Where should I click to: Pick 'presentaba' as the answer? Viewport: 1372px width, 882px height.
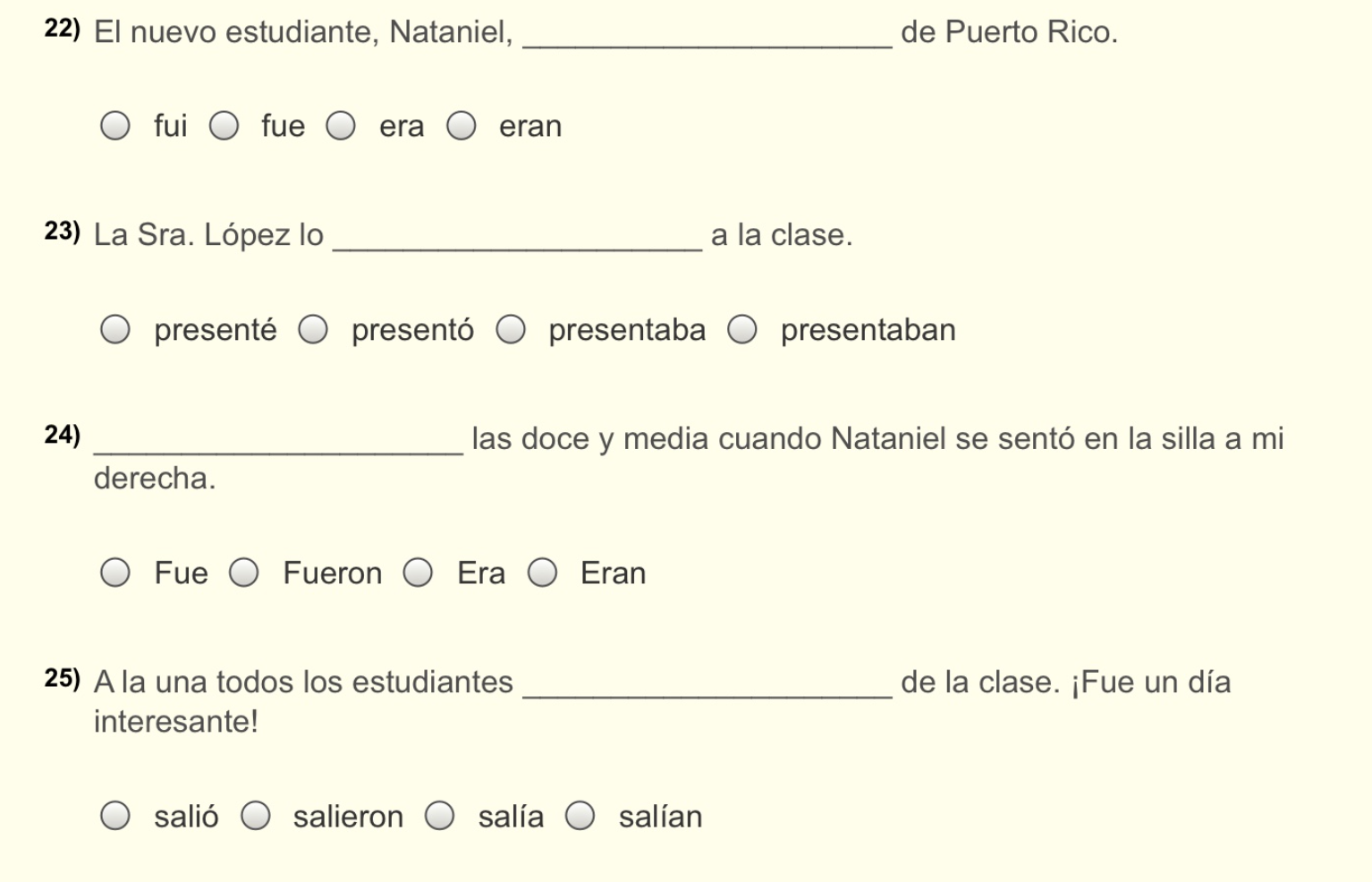[x=511, y=330]
